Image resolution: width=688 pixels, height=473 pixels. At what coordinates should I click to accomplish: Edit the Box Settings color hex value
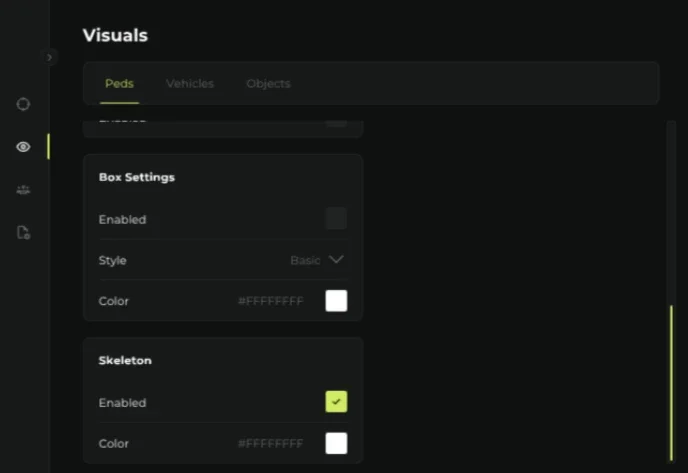270,301
